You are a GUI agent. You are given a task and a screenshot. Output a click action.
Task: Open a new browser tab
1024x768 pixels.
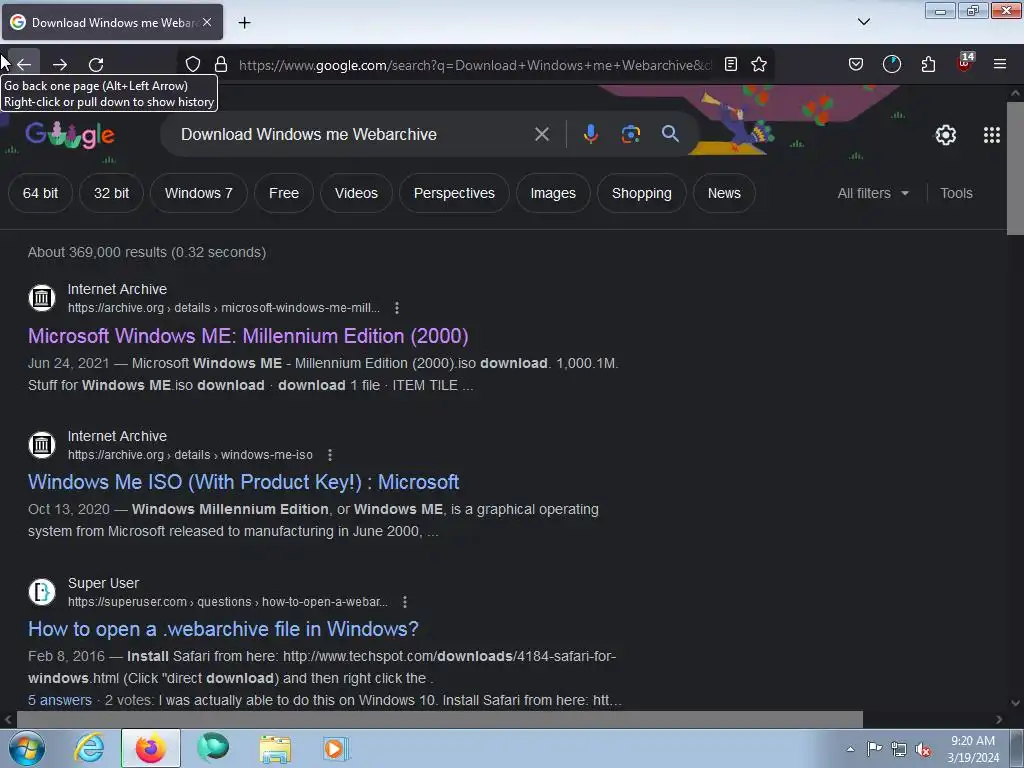[x=244, y=23]
